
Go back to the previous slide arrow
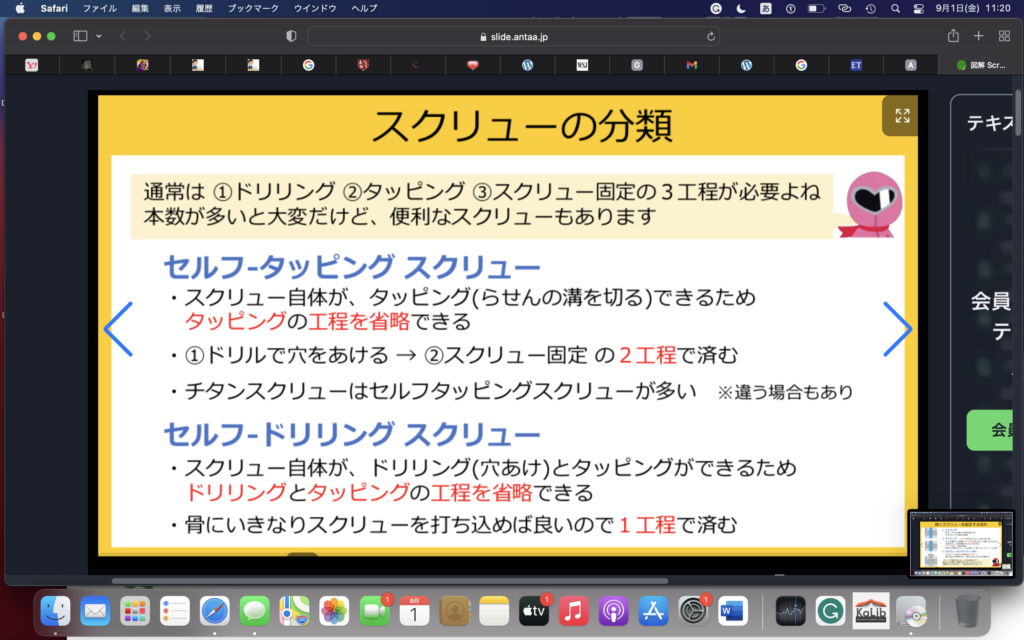(x=119, y=329)
